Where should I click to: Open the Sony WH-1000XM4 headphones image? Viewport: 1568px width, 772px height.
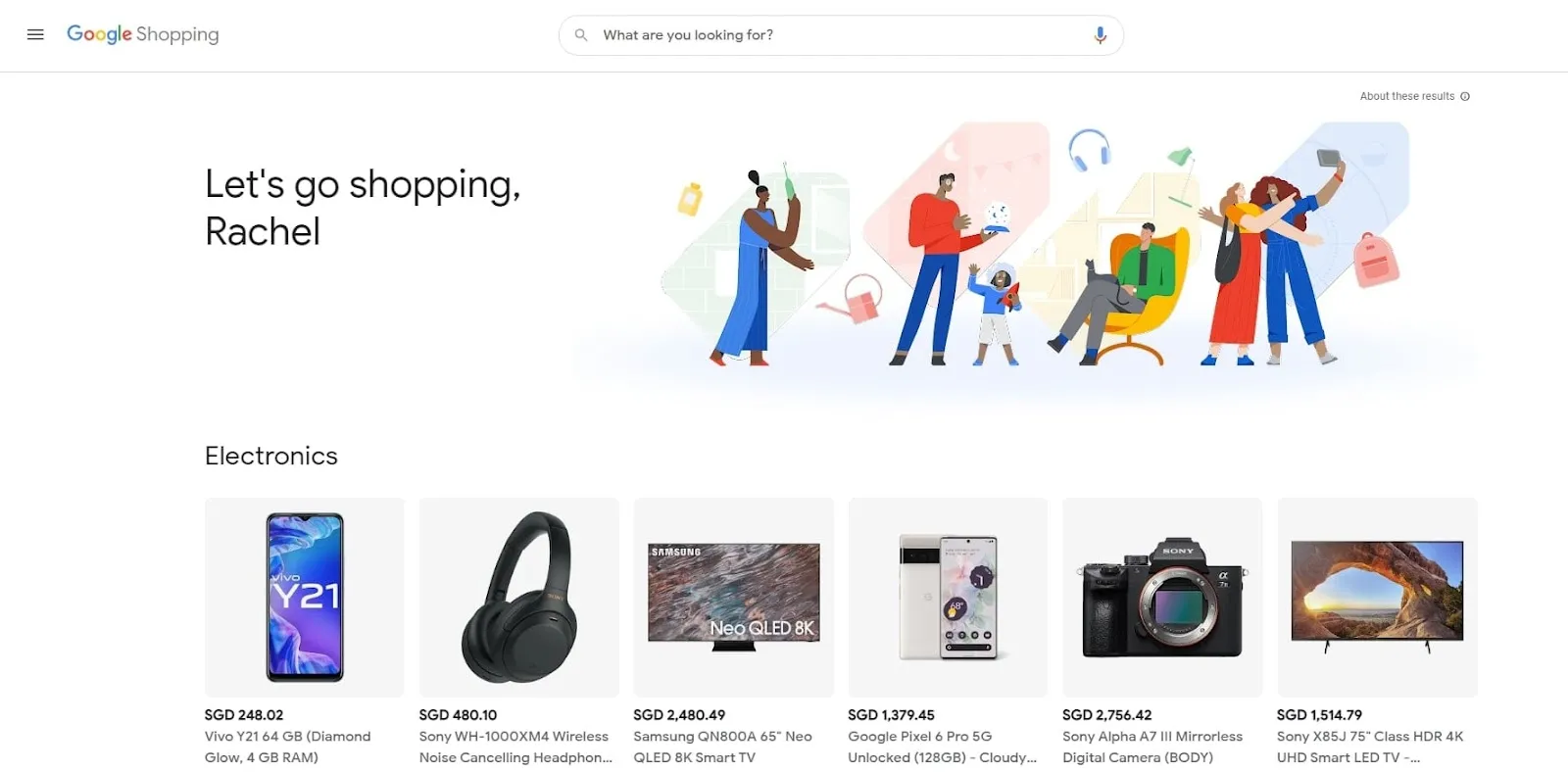point(518,597)
